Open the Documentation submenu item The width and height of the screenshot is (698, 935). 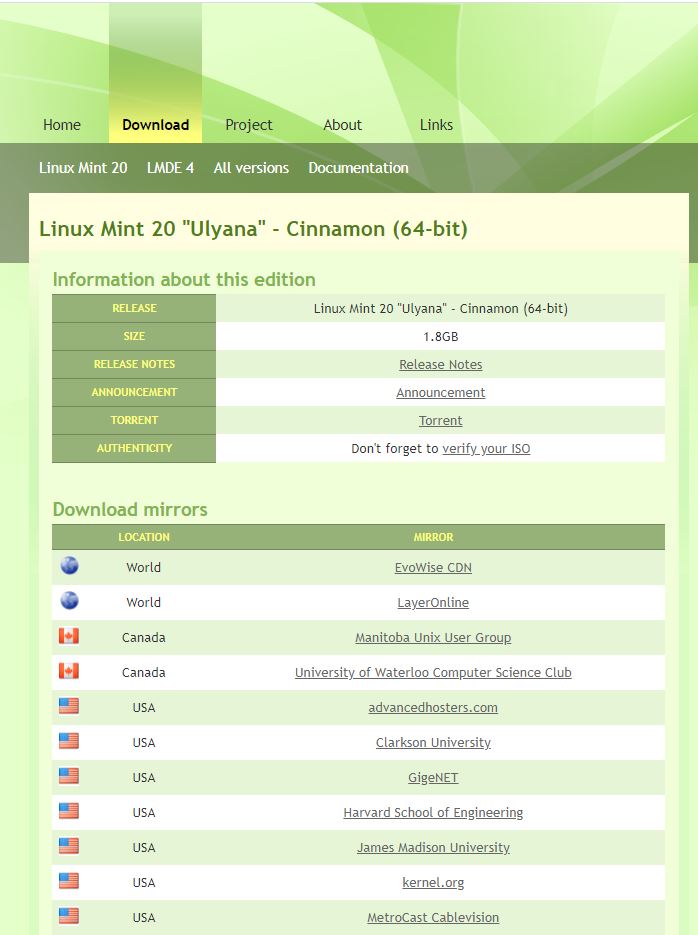(358, 168)
